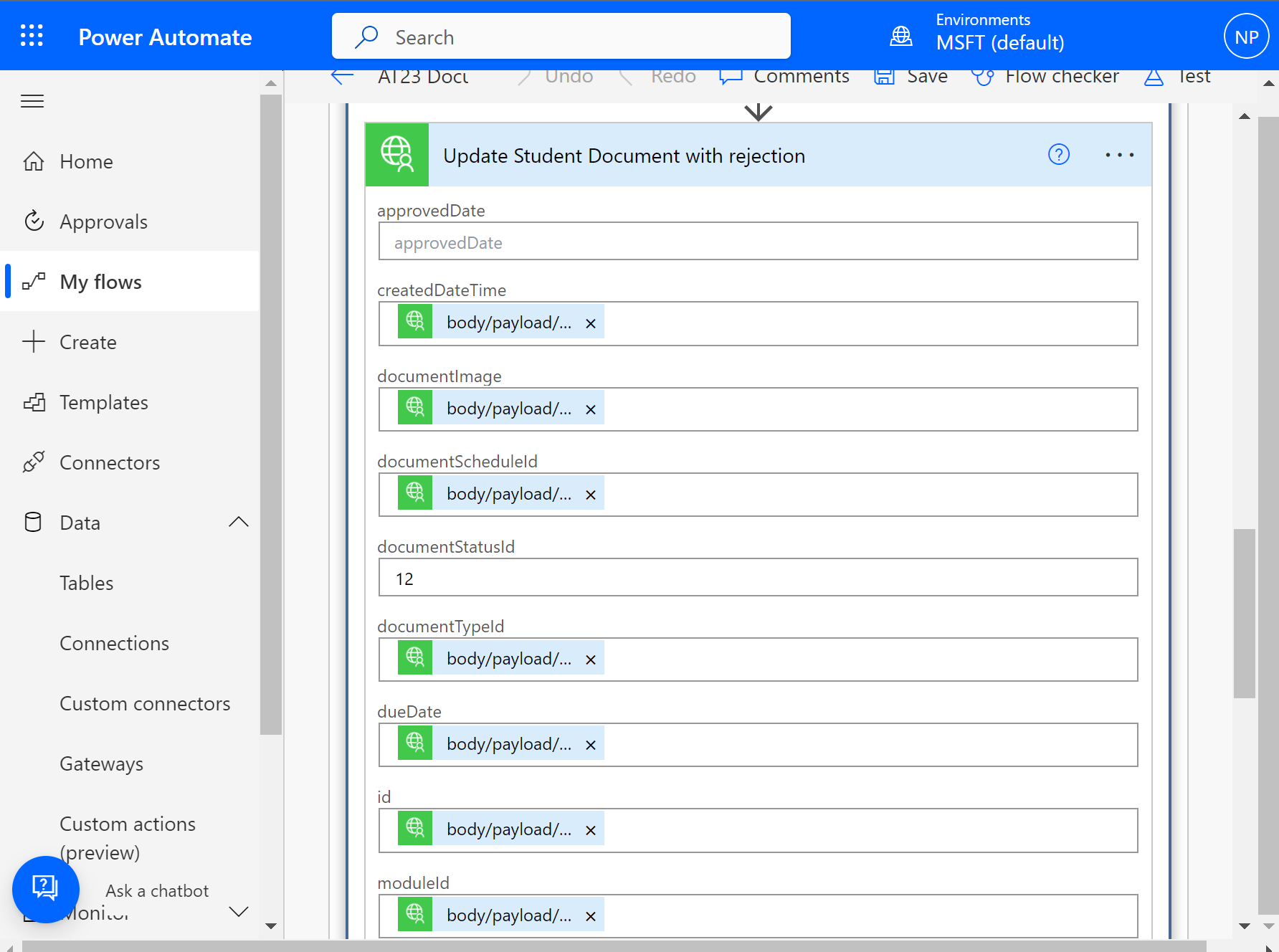Open Gateways under Data
The height and width of the screenshot is (952, 1279).
(x=102, y=763)
